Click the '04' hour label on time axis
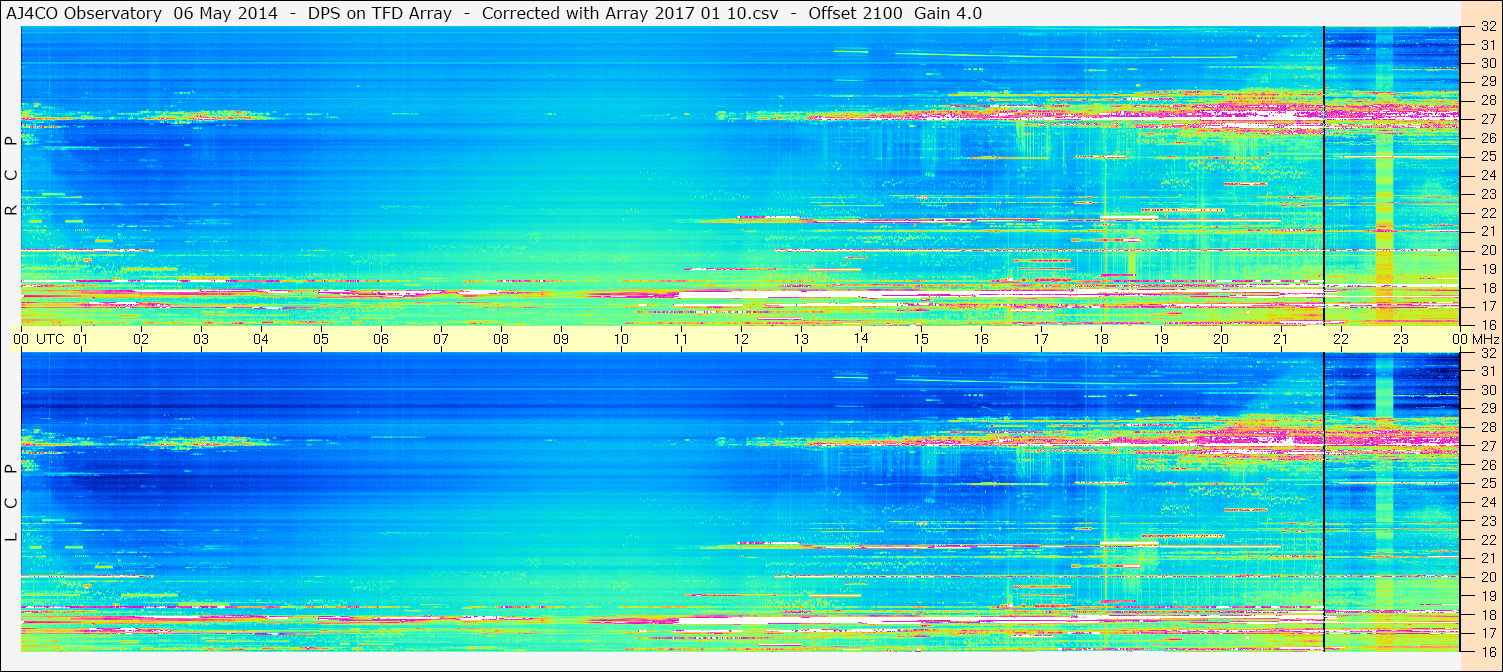Screen dimensions: 1503x672 coord(261,339)
